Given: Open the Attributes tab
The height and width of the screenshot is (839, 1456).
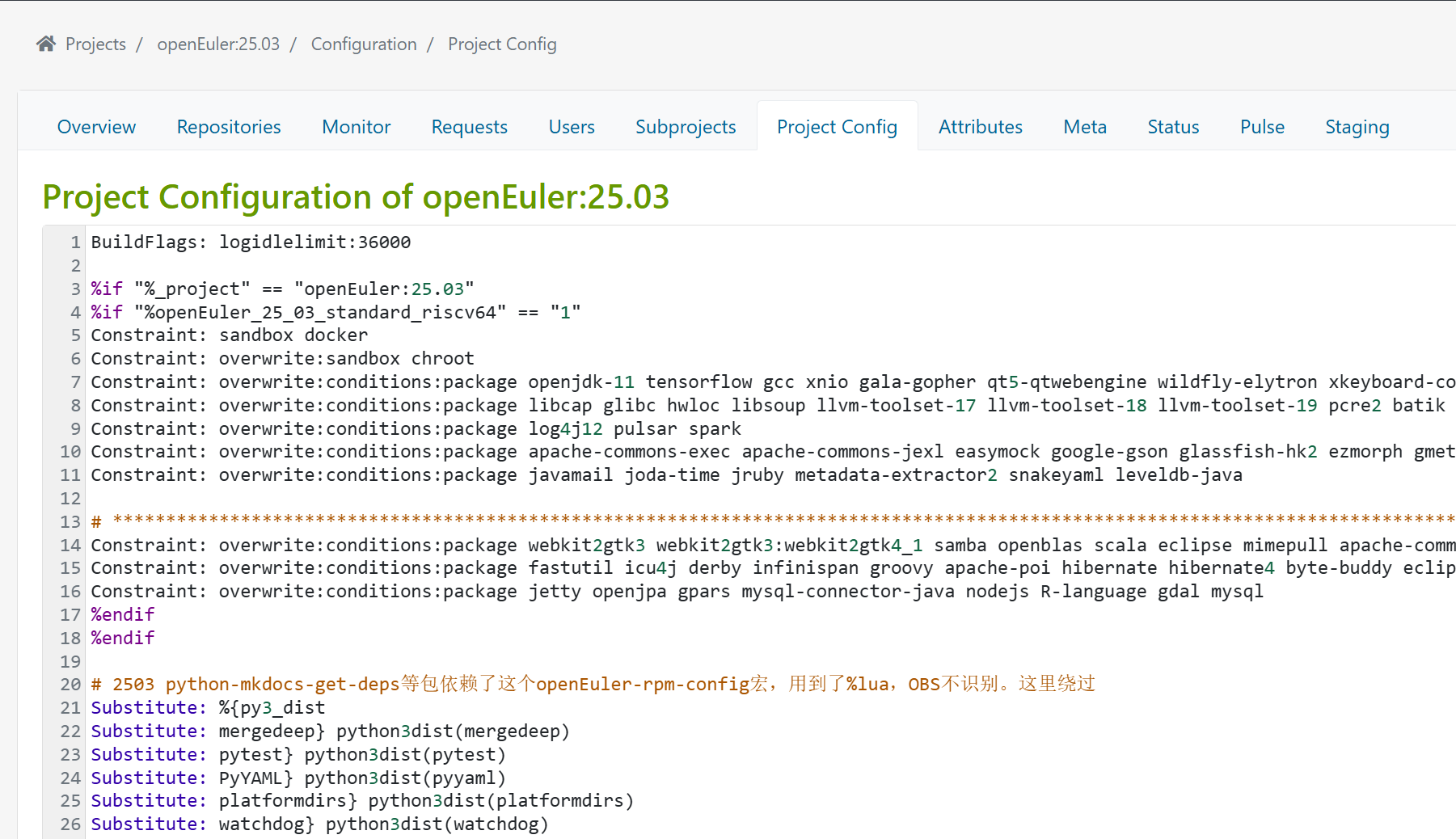Looking at the screenshot, I should (980, 127).
